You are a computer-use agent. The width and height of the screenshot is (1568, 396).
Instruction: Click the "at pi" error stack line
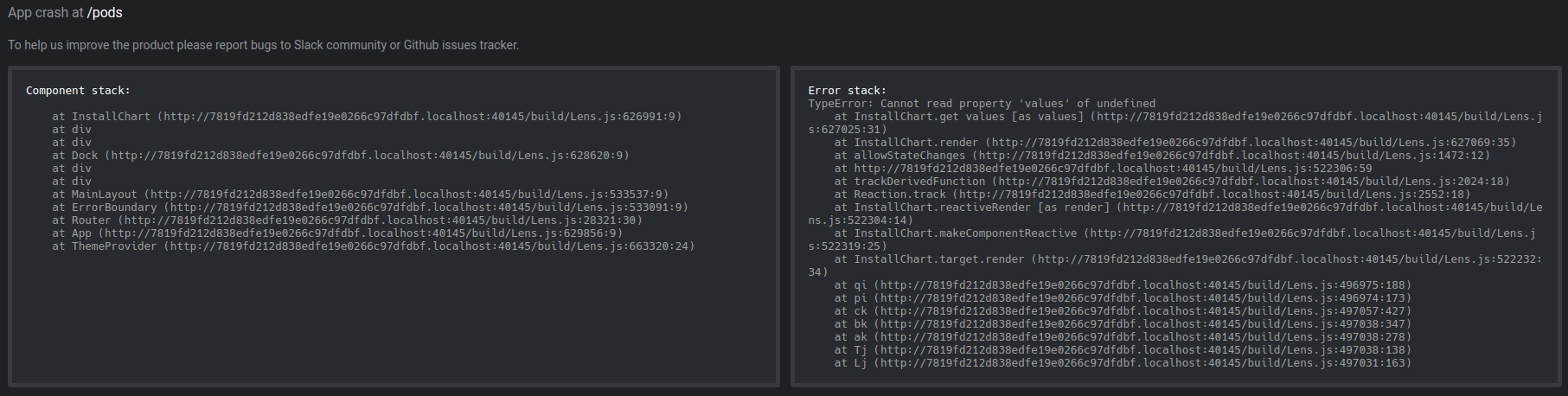pyautogui.click(x=1123, y=298)
